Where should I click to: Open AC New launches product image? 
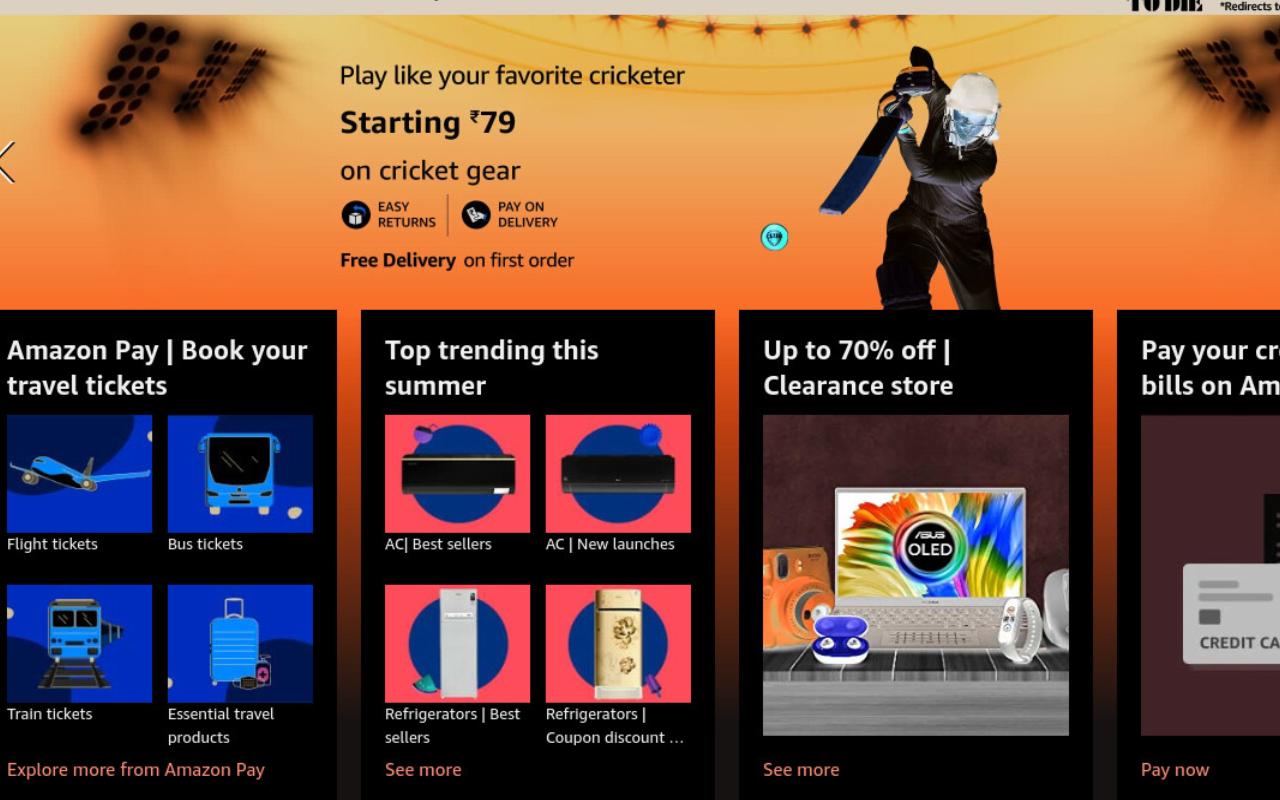[x=618, y=474]
